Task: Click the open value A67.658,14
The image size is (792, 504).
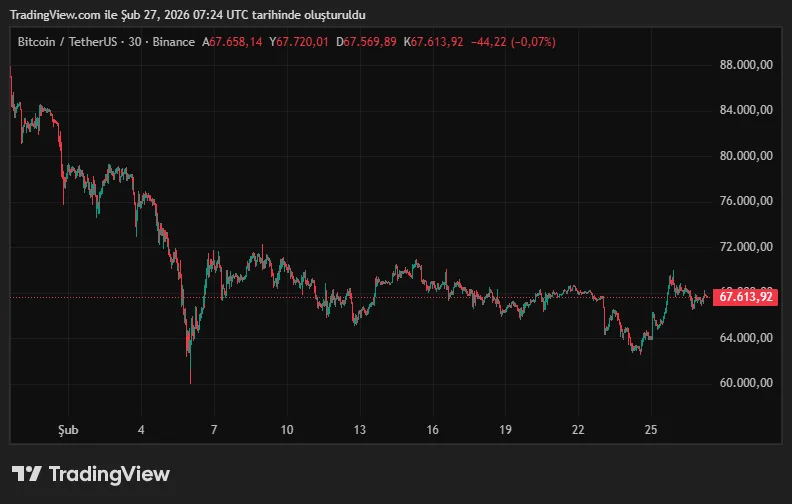Action: 233,42
